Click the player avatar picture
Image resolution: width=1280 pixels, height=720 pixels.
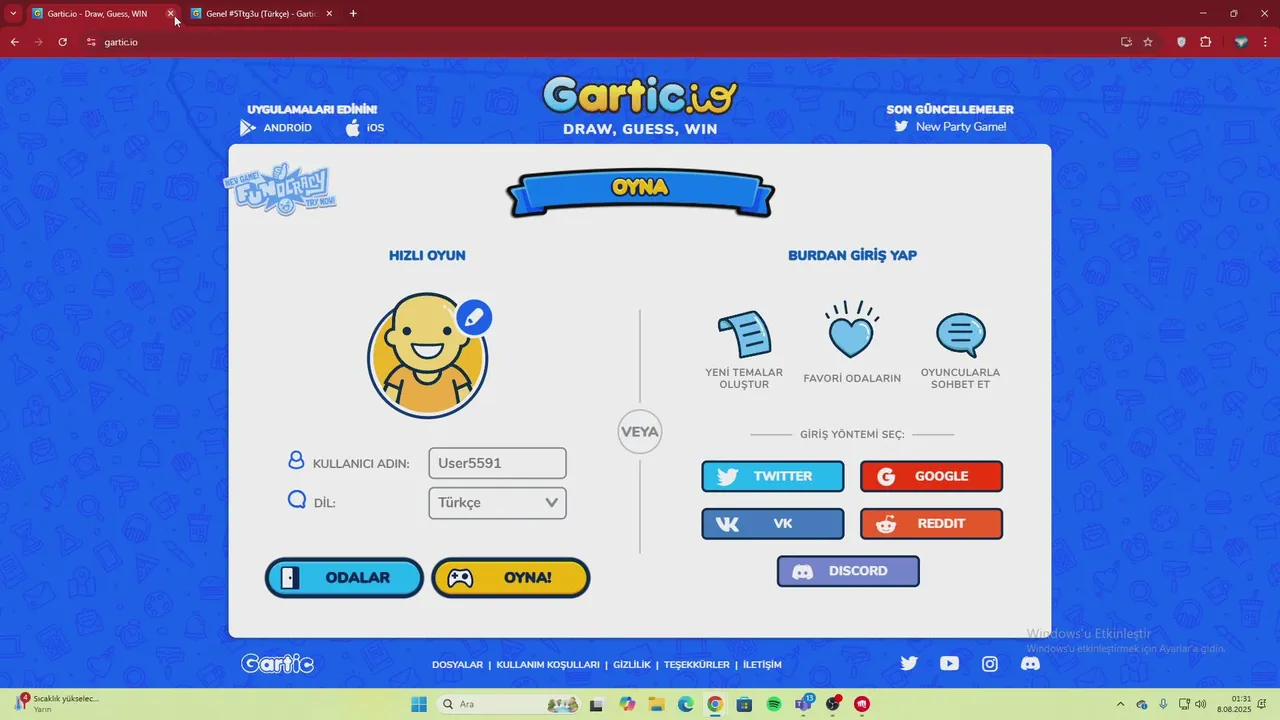point(428,356)
